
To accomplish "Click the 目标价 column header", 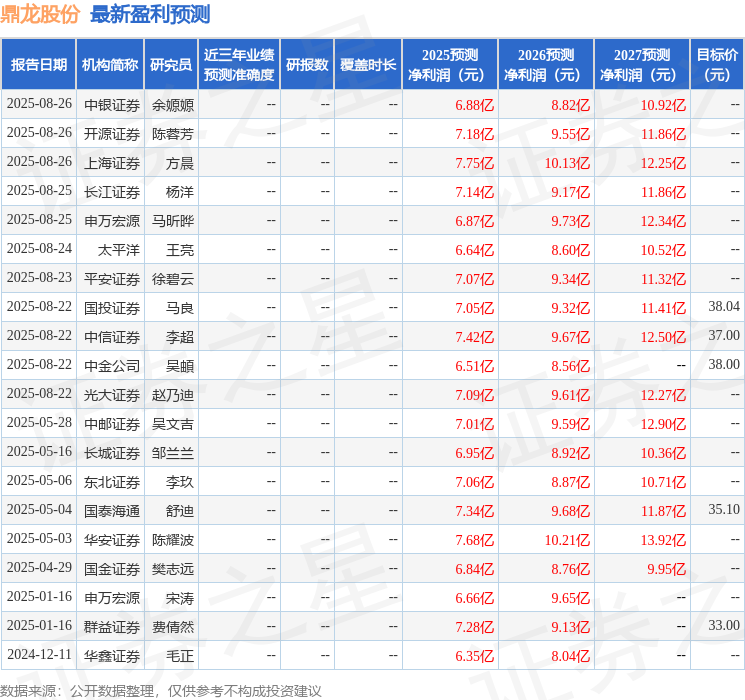I will tap(716, 65).
